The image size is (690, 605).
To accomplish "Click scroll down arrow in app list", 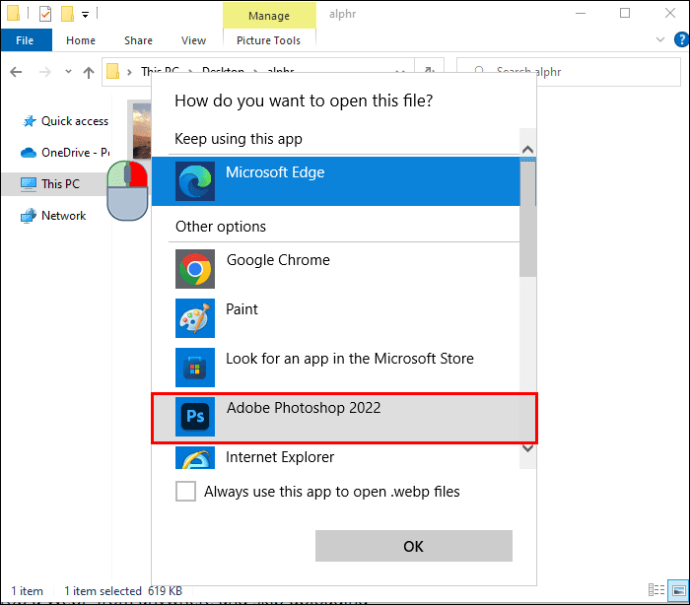I will [528, 448].
